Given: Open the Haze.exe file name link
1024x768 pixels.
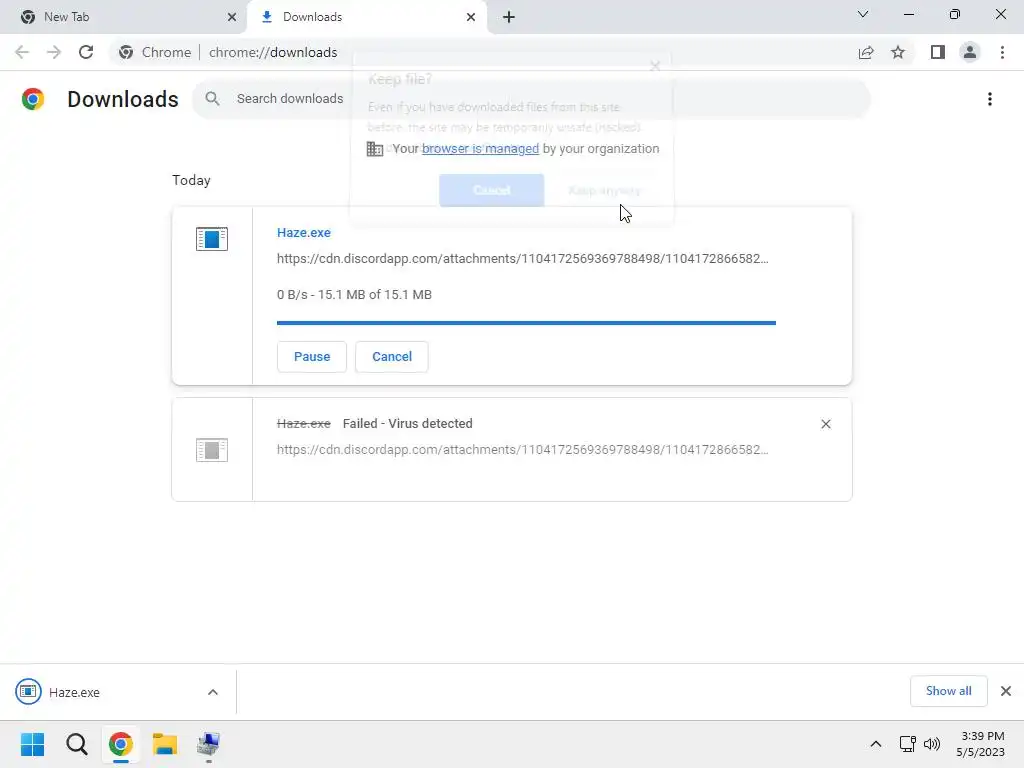Looking at the screenshot, I should (x=304, y=232).
